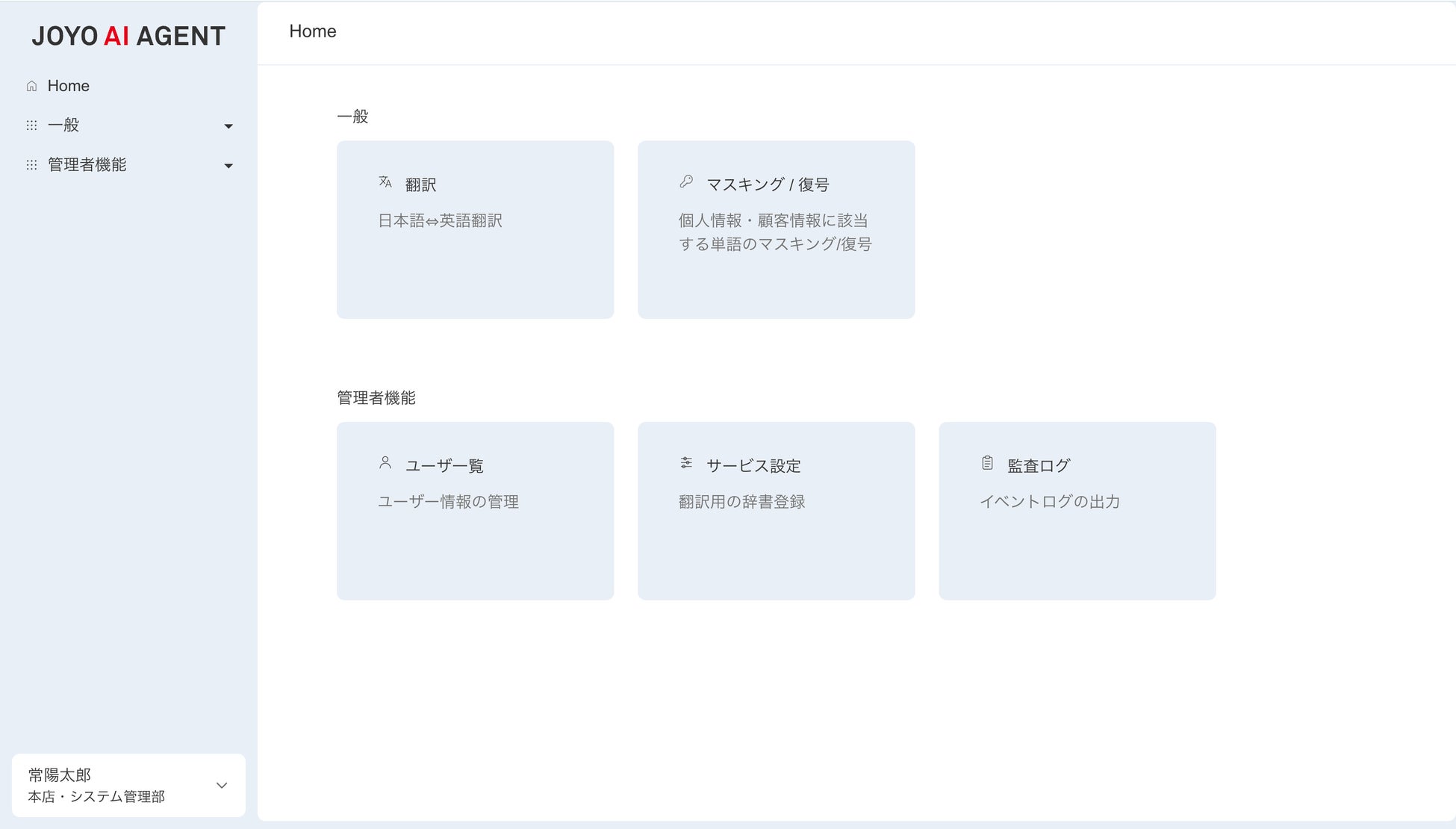Expand the 一般 sidebar dropdown arrow
This screenshot has width=1456, height=829.
click(x=228, y=126)
